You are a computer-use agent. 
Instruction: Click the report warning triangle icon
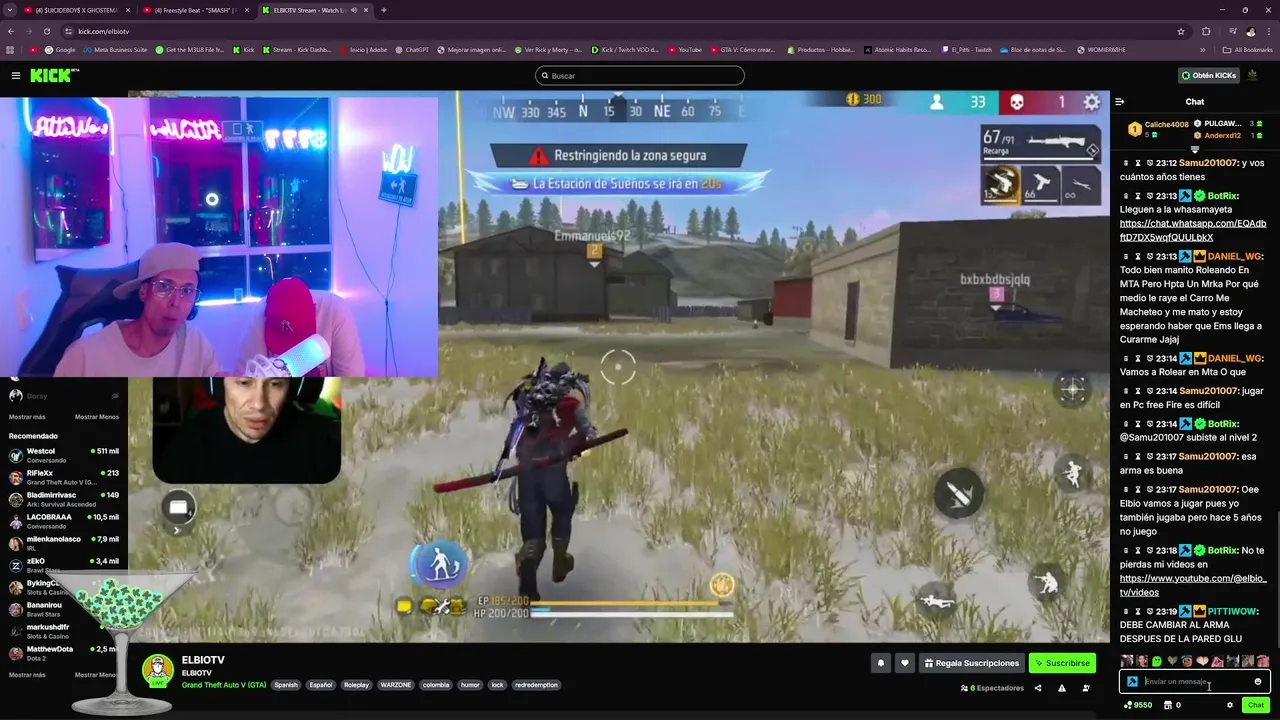tap(1061, 688)
